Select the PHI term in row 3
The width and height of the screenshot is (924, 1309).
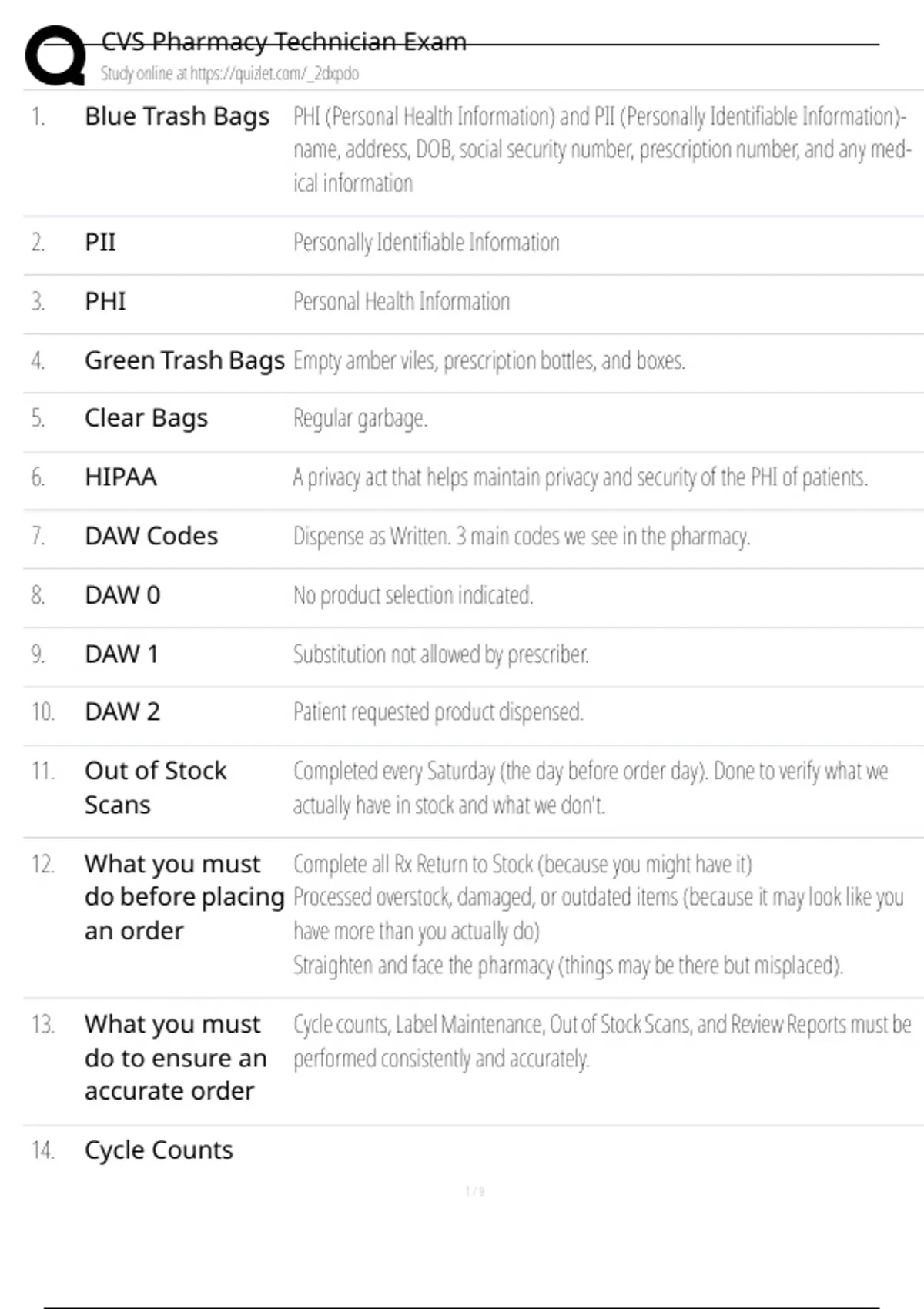pyautogui.click(x=105, y=301)
